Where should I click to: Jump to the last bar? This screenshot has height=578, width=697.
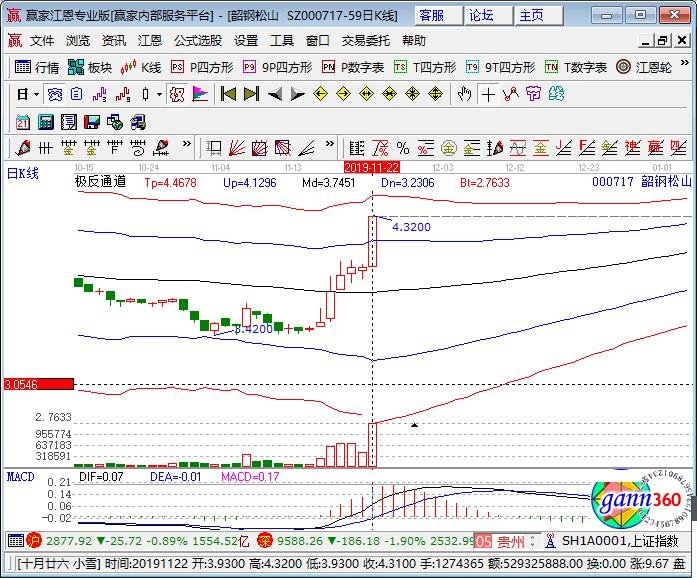251,94
